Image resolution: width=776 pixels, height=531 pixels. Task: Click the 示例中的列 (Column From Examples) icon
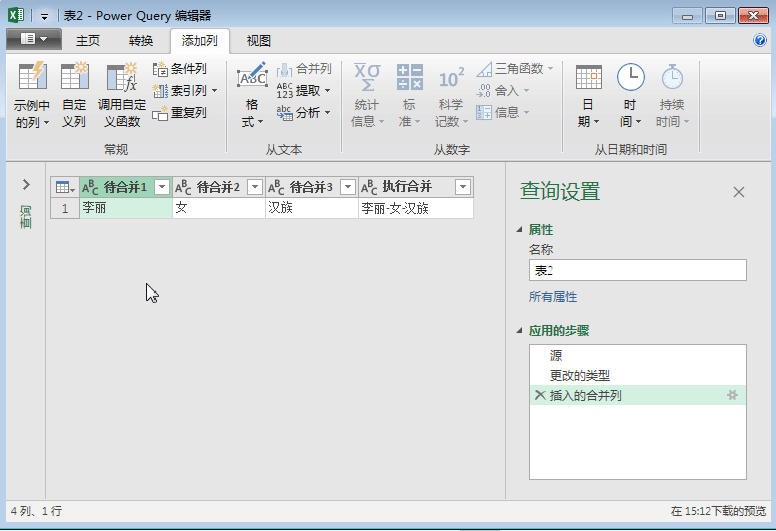(32, 78)
